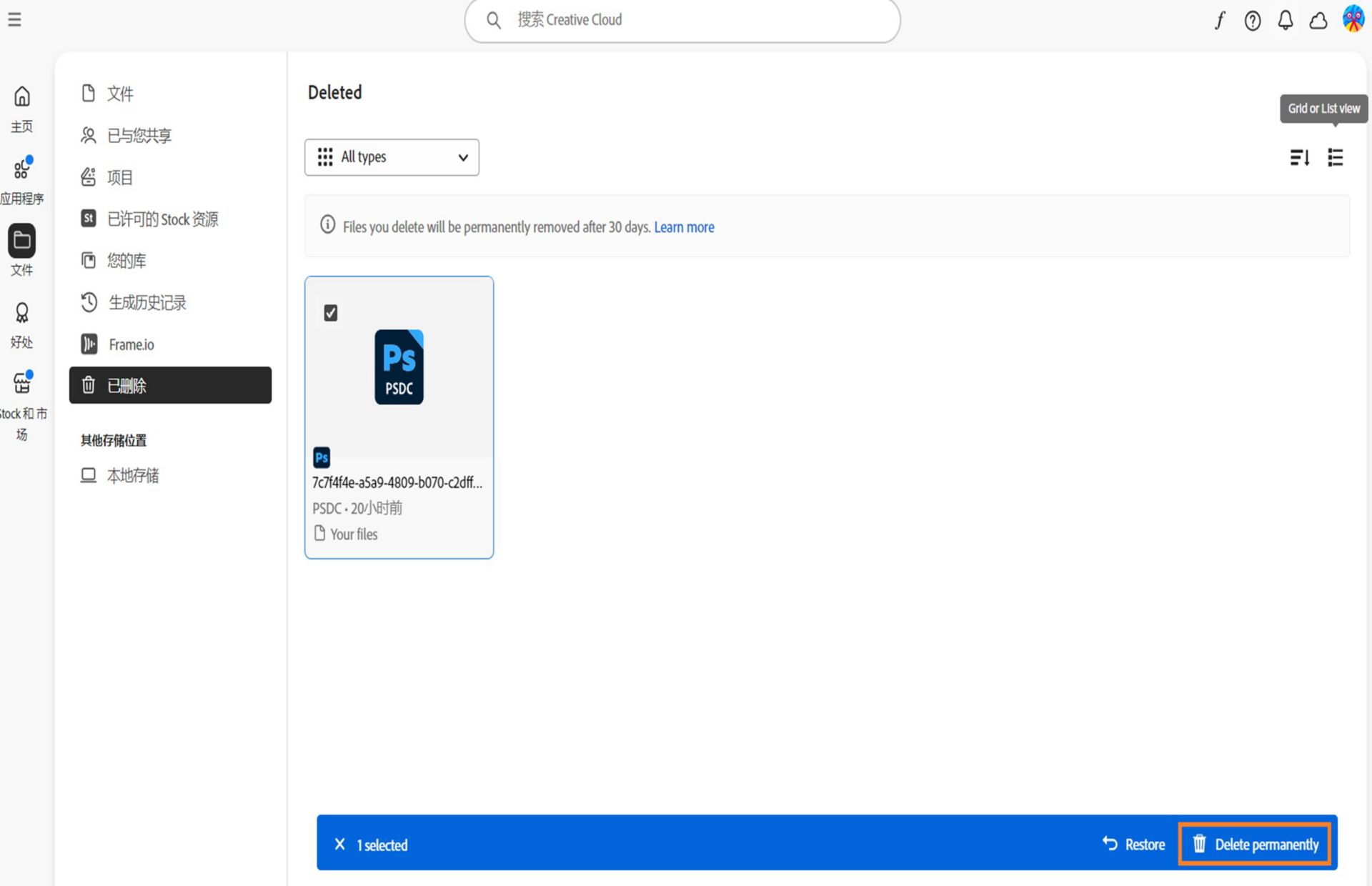Click the Delete permanently button
The height and width of the screenshot is (886, 1372).
[x=1255, y=845]
